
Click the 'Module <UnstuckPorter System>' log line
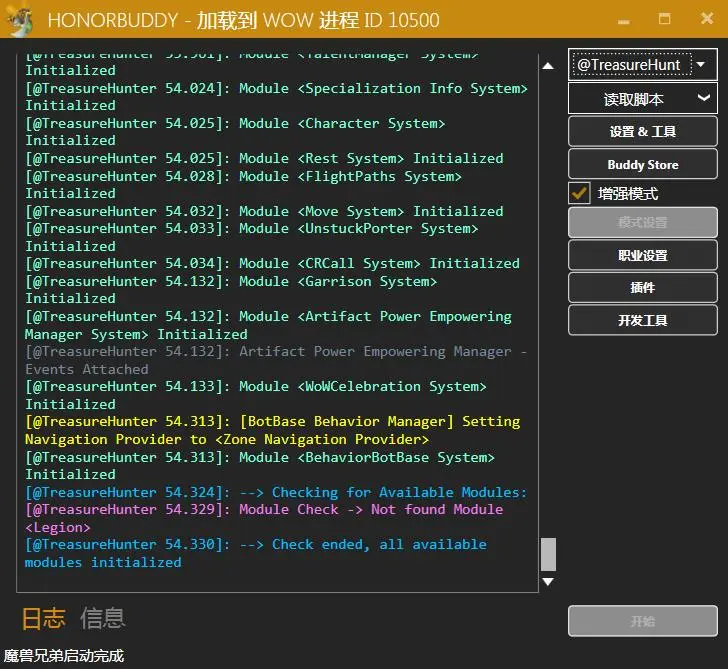click(x=252, y=237)
